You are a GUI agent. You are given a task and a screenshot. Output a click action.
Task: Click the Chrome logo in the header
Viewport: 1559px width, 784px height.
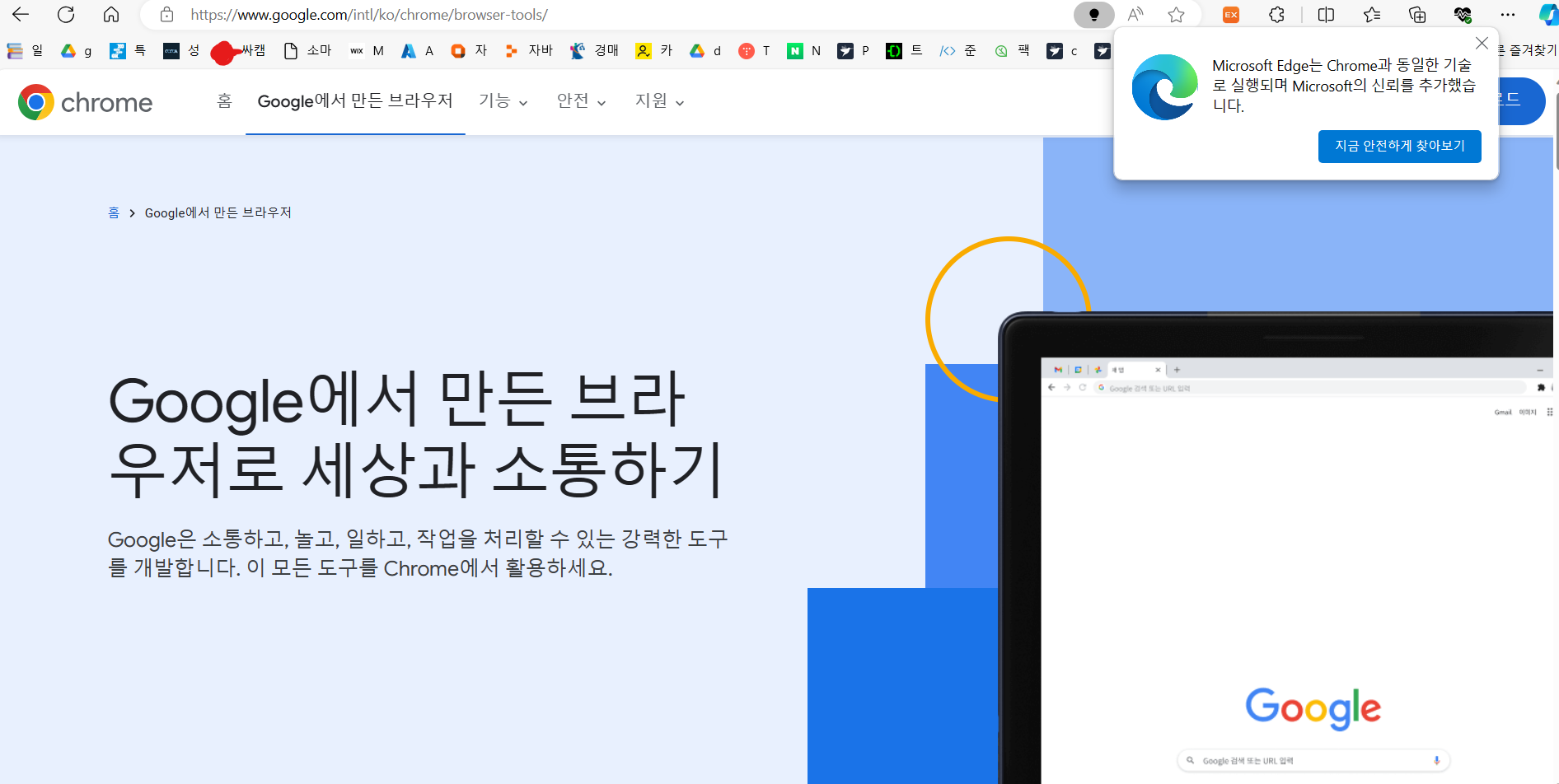coord(86,102)
